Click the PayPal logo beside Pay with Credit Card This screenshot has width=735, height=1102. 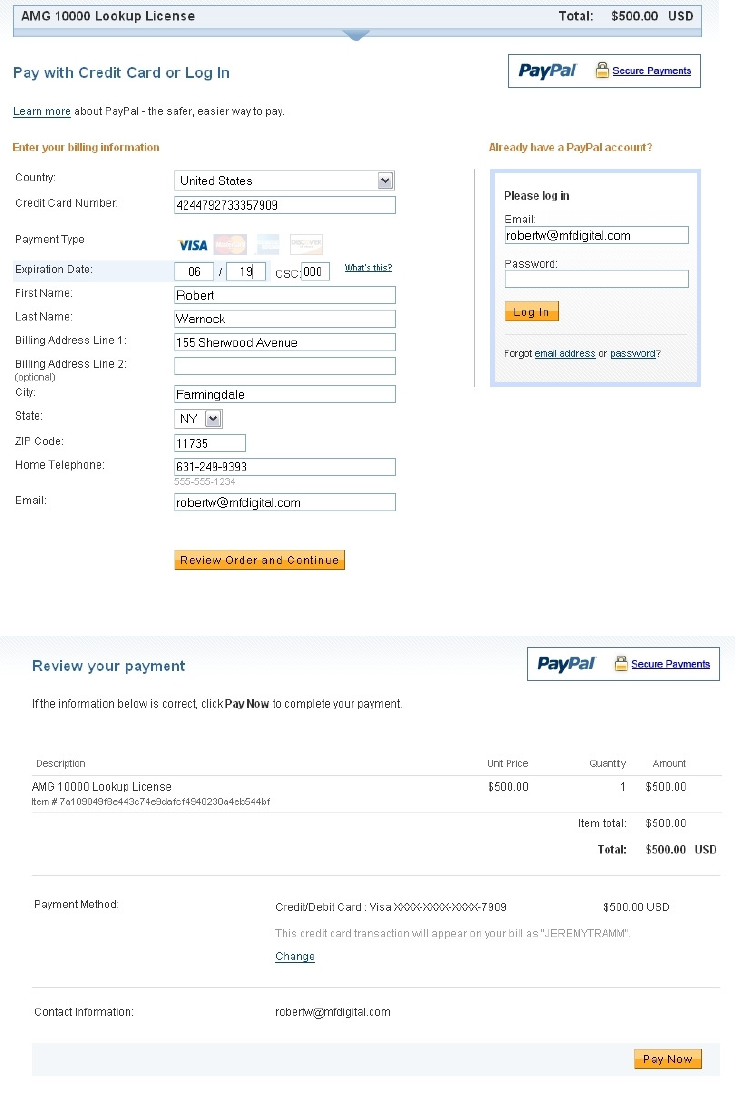point(547,71)
